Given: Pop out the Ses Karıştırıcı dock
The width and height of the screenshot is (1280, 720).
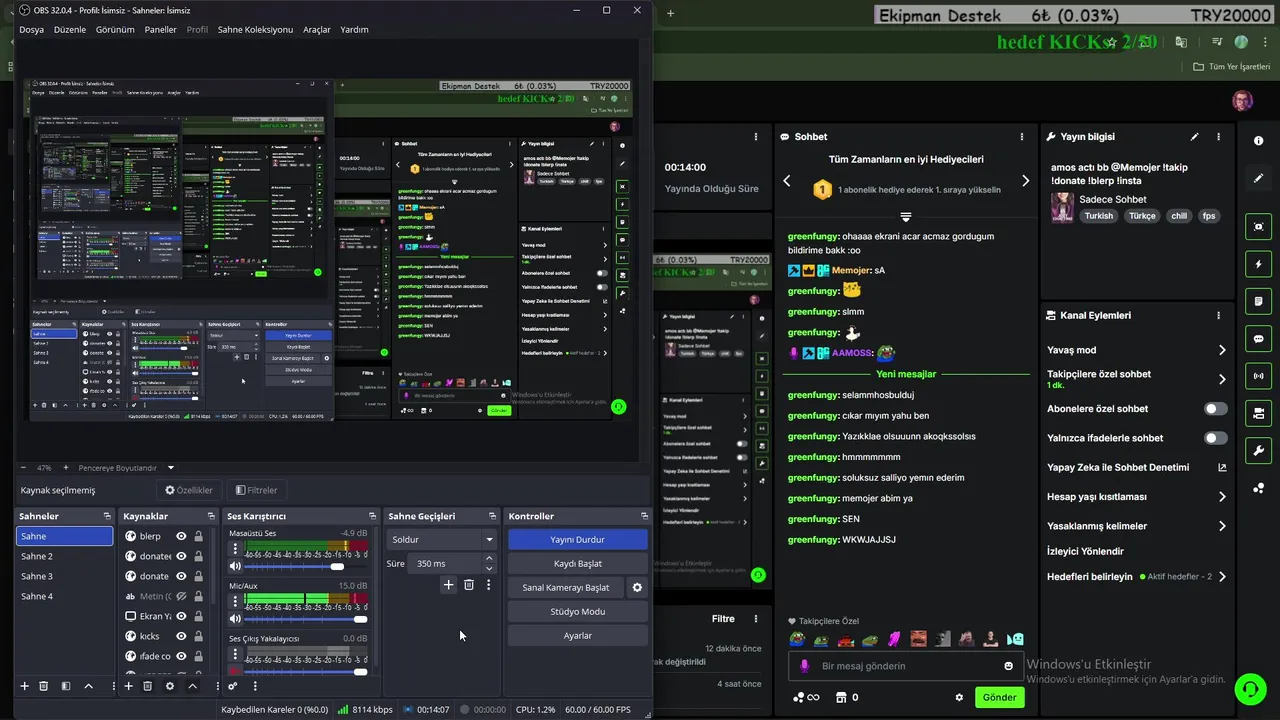Looking at the screenshot, I should tap(372, 516).
